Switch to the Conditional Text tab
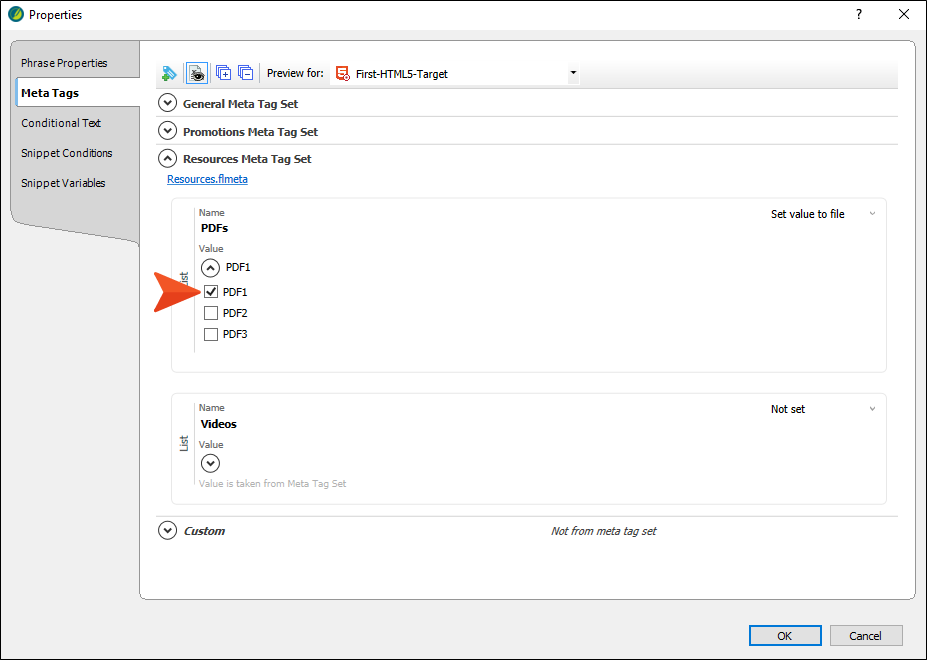This screenshot has width=927, height=660. (x=61, y=123)
